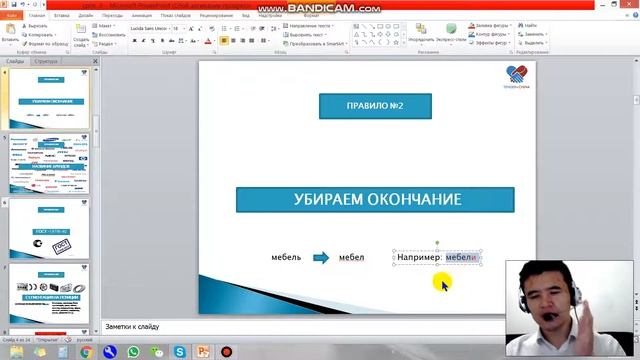This screenshot has height=360, width=640.
Task: Select the rectangle shape in the shapes gallery
Action: [x=380, y=27]
